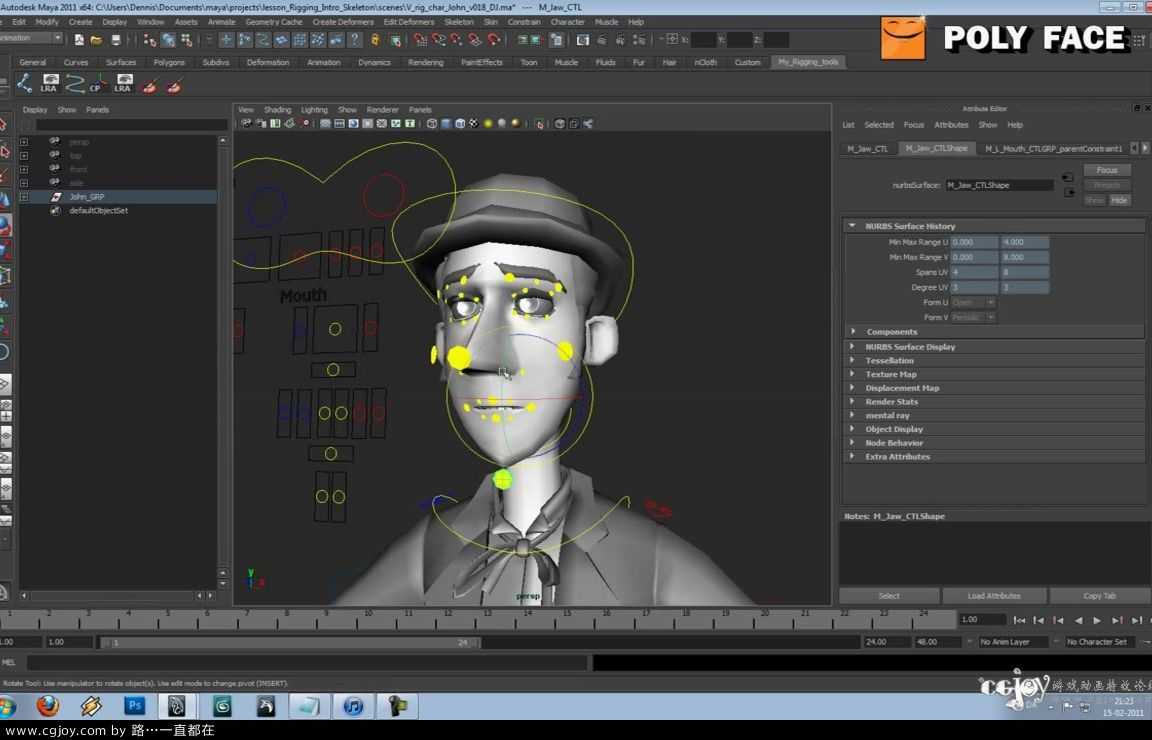Click the Maya icon in taskbar
Screen dimensions: 1152x740
[x=177, y=706]
